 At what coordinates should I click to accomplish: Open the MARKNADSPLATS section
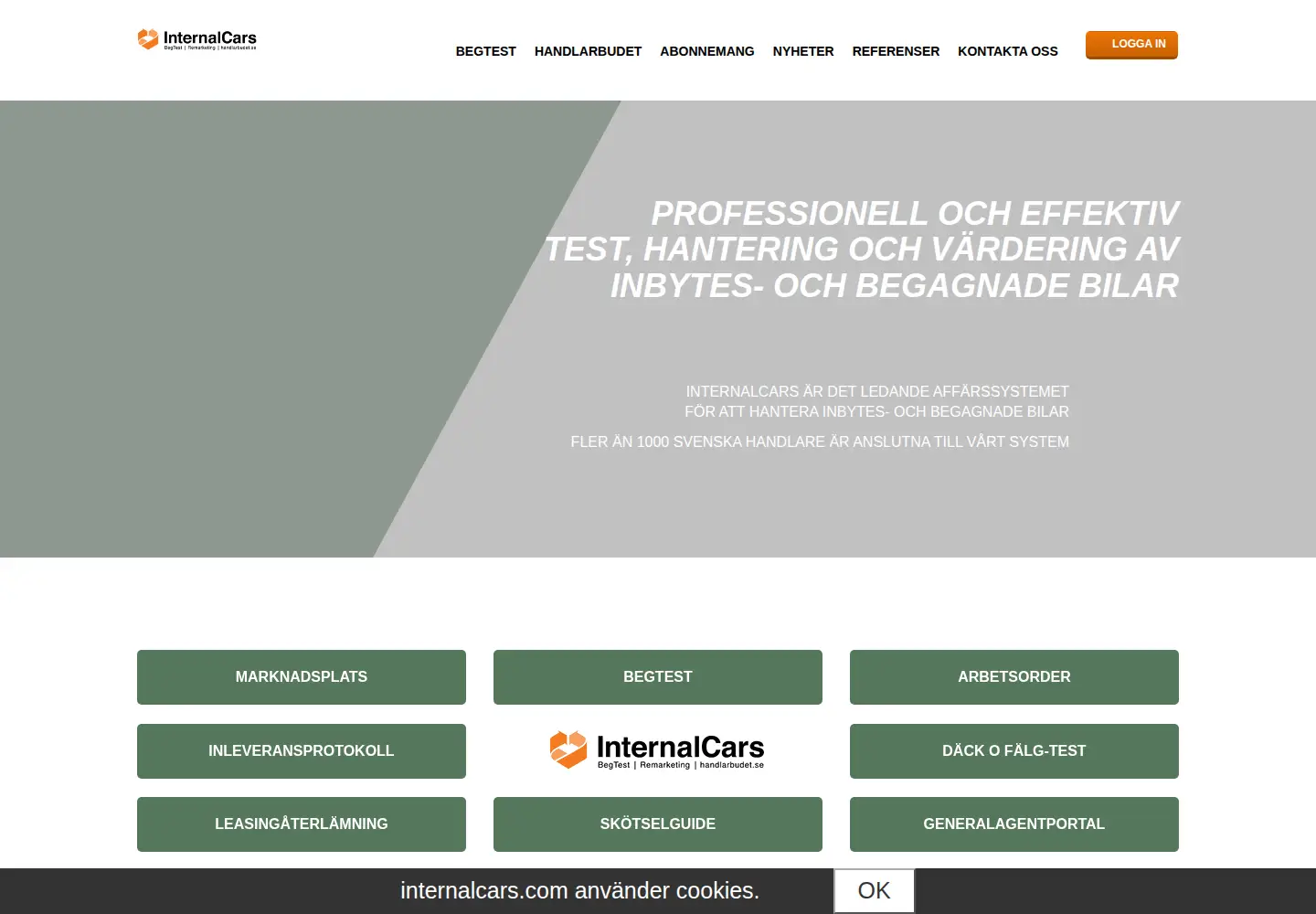pos(302,677)
